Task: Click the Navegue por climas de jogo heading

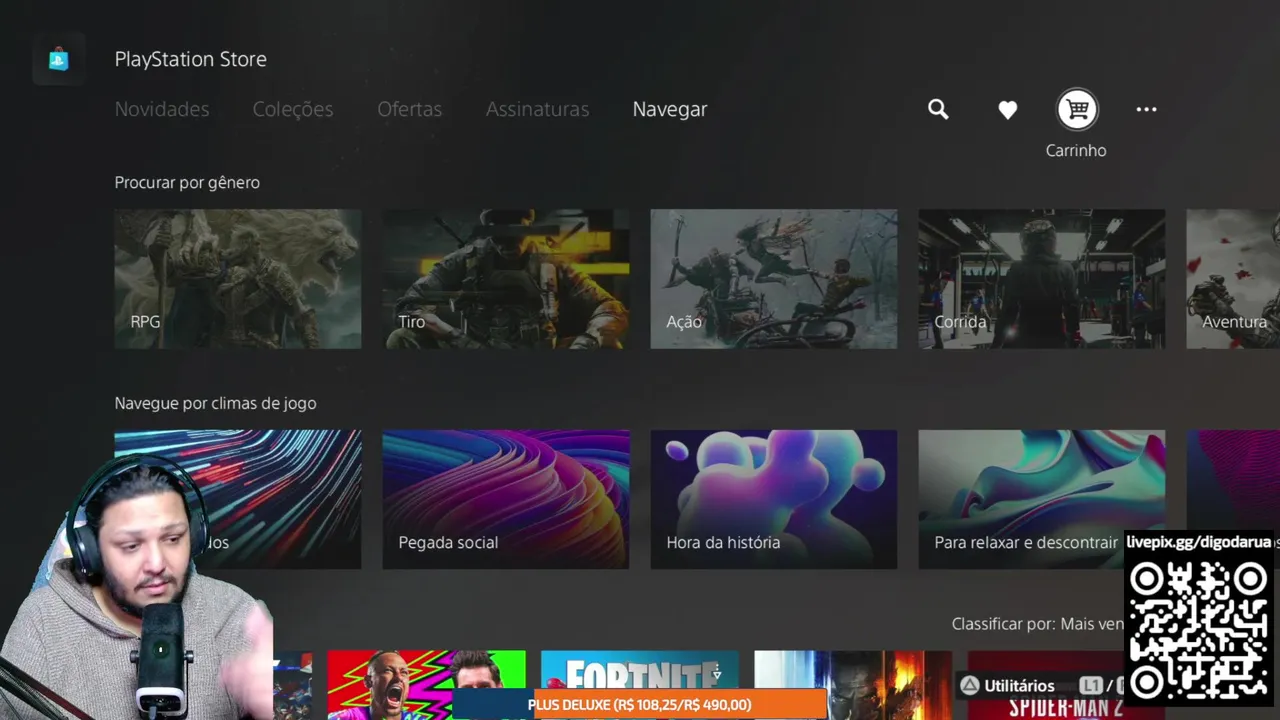Action: pos(215,404)
